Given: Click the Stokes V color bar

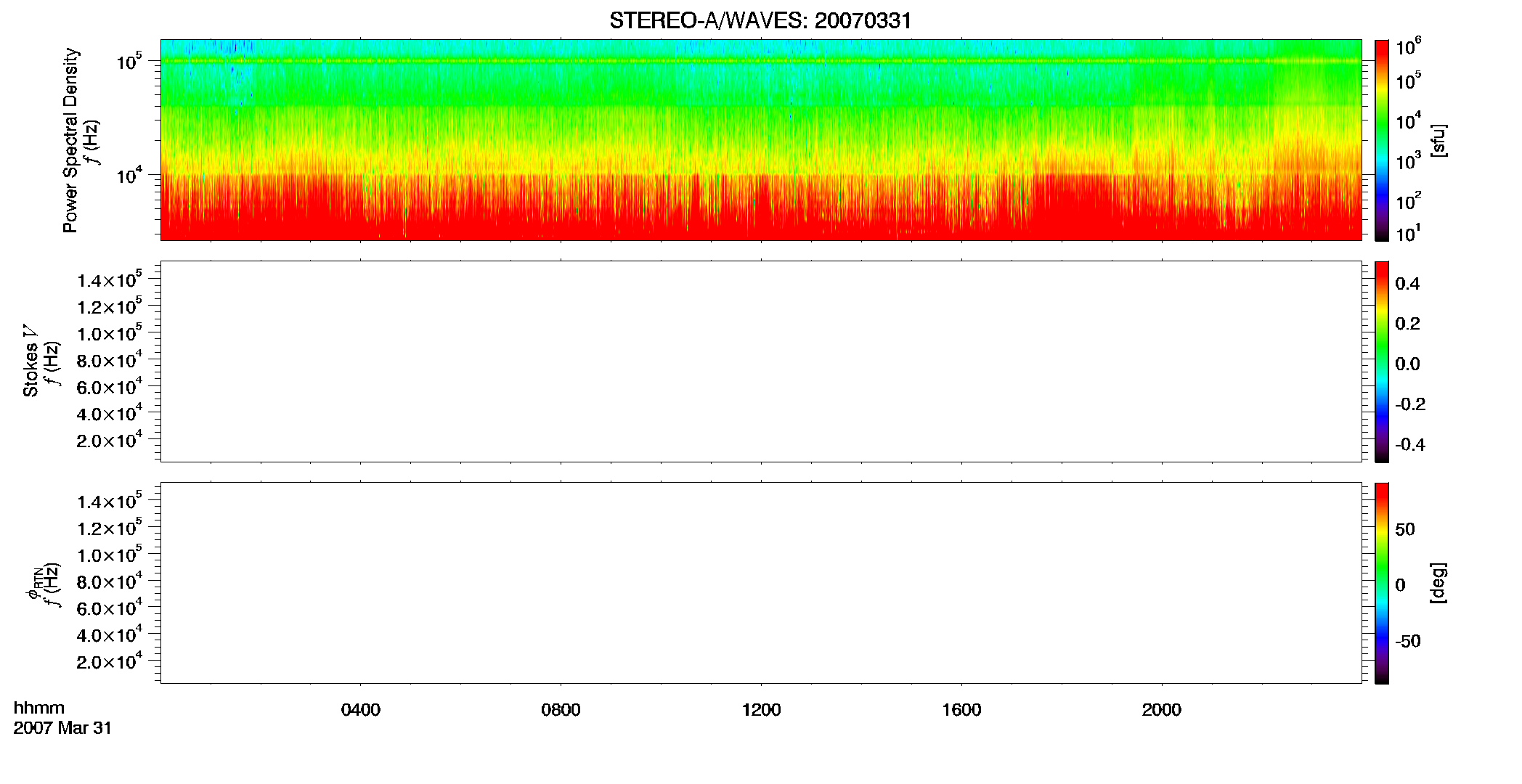Looking at the screenshot, I should point(1382,362).
